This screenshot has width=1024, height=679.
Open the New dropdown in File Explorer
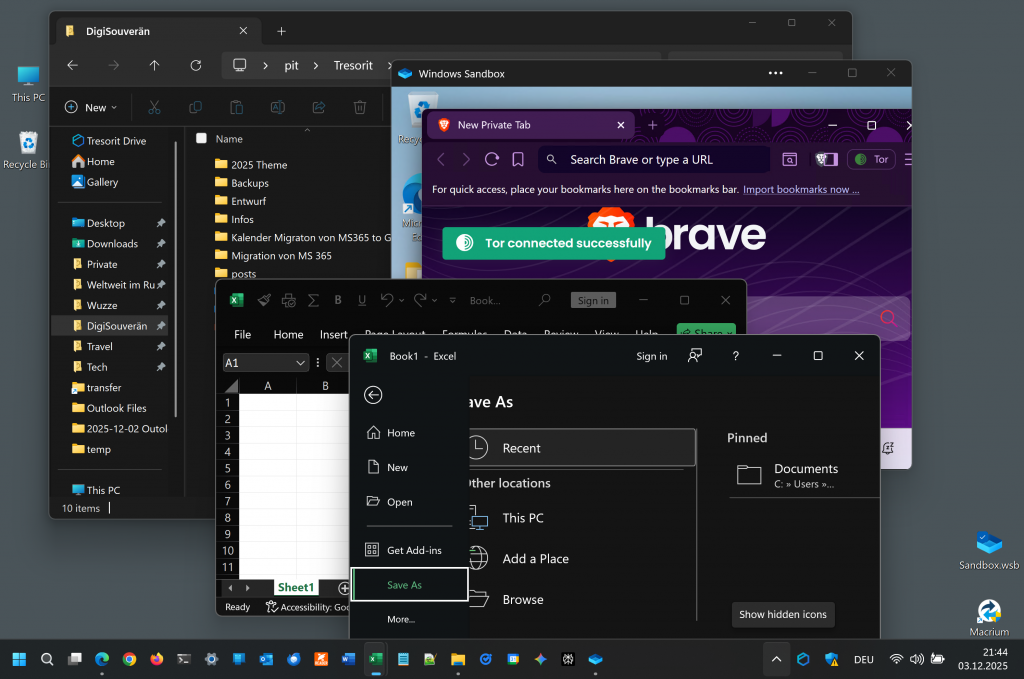(90, 107)
